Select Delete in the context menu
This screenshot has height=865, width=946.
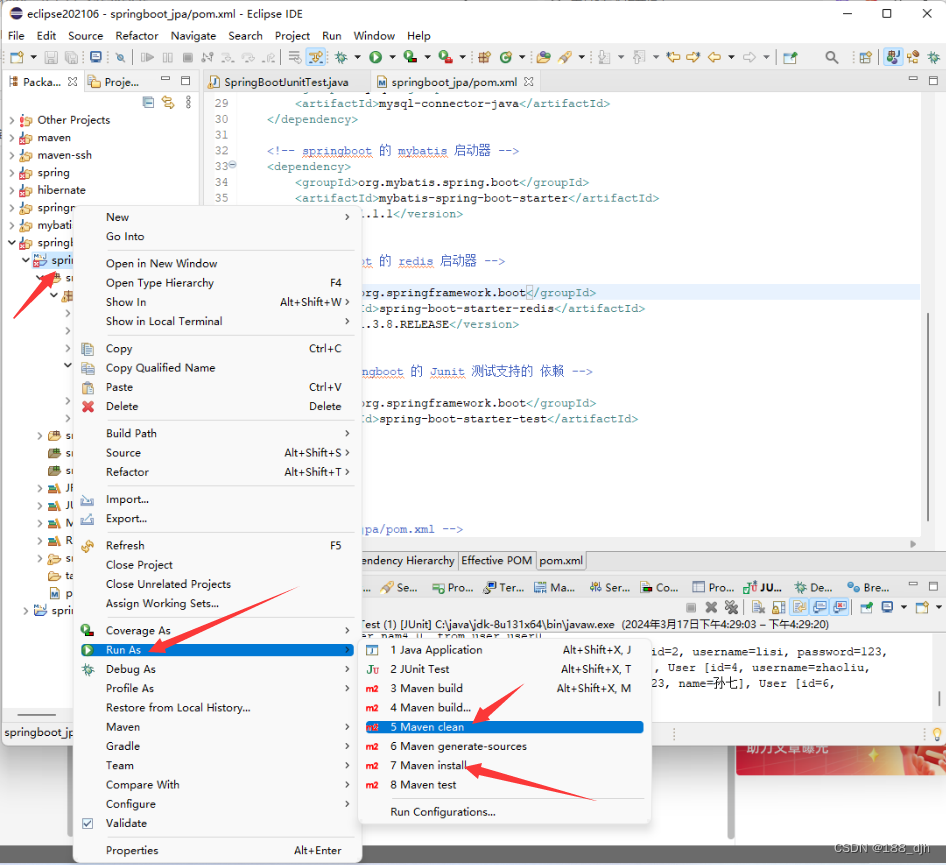point(217,407)
